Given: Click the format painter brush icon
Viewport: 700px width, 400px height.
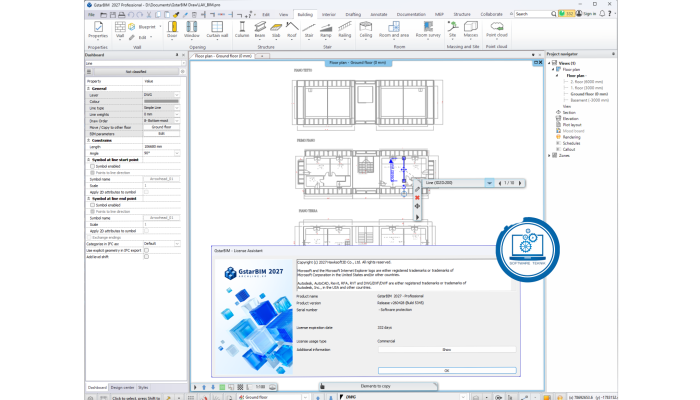Looking at the screenshot, I should (176, 15).
